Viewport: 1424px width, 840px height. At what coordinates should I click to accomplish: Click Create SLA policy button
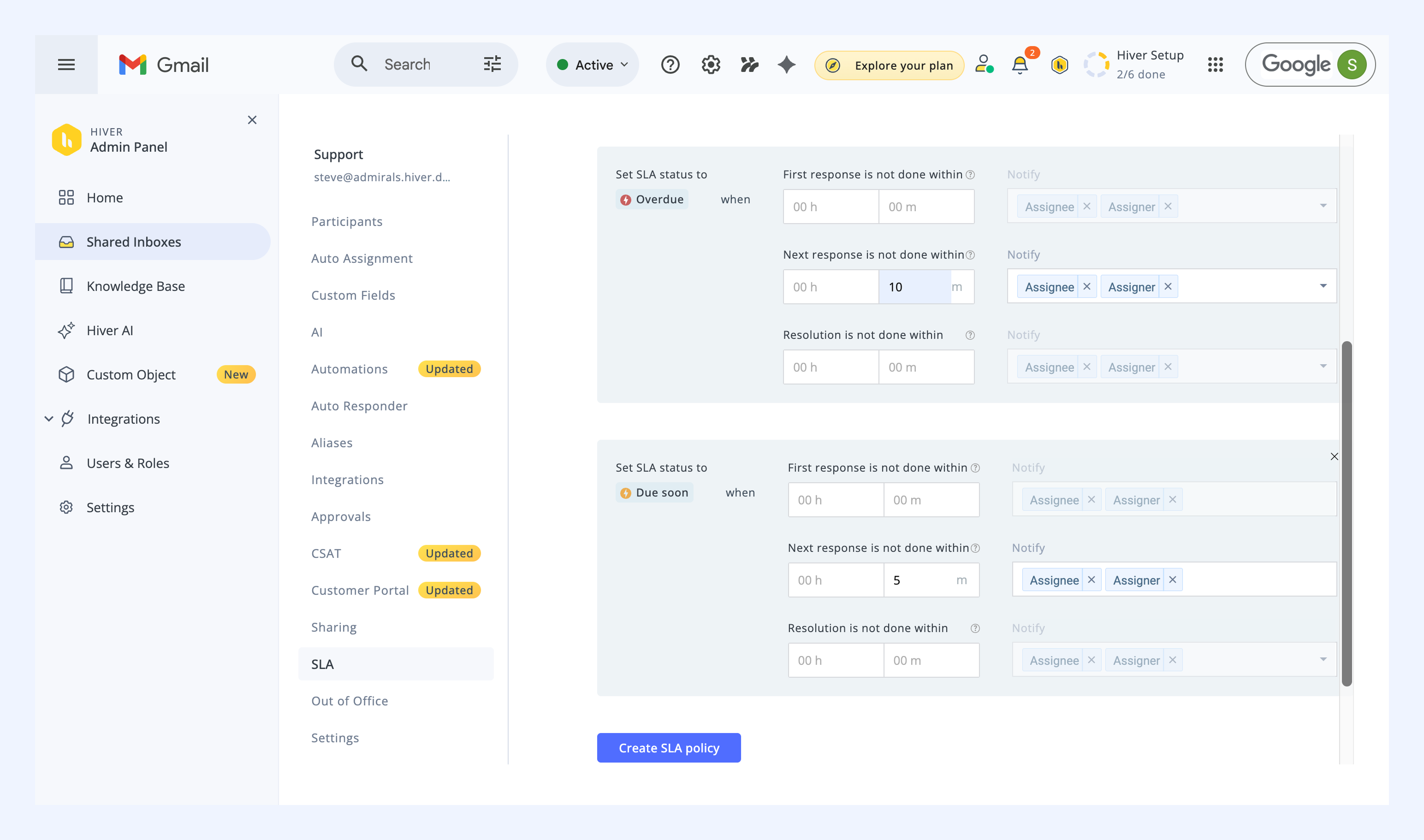[669, 748]
